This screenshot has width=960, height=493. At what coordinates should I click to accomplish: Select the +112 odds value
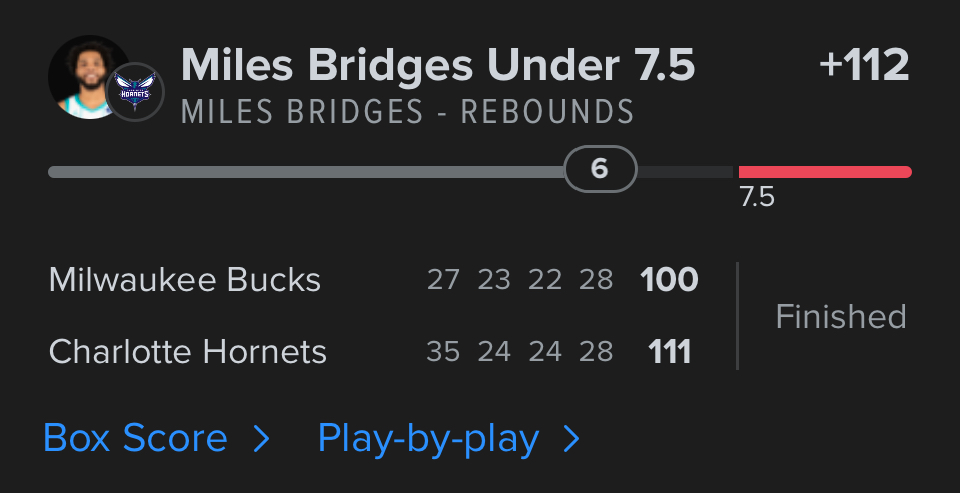(864, 66)
